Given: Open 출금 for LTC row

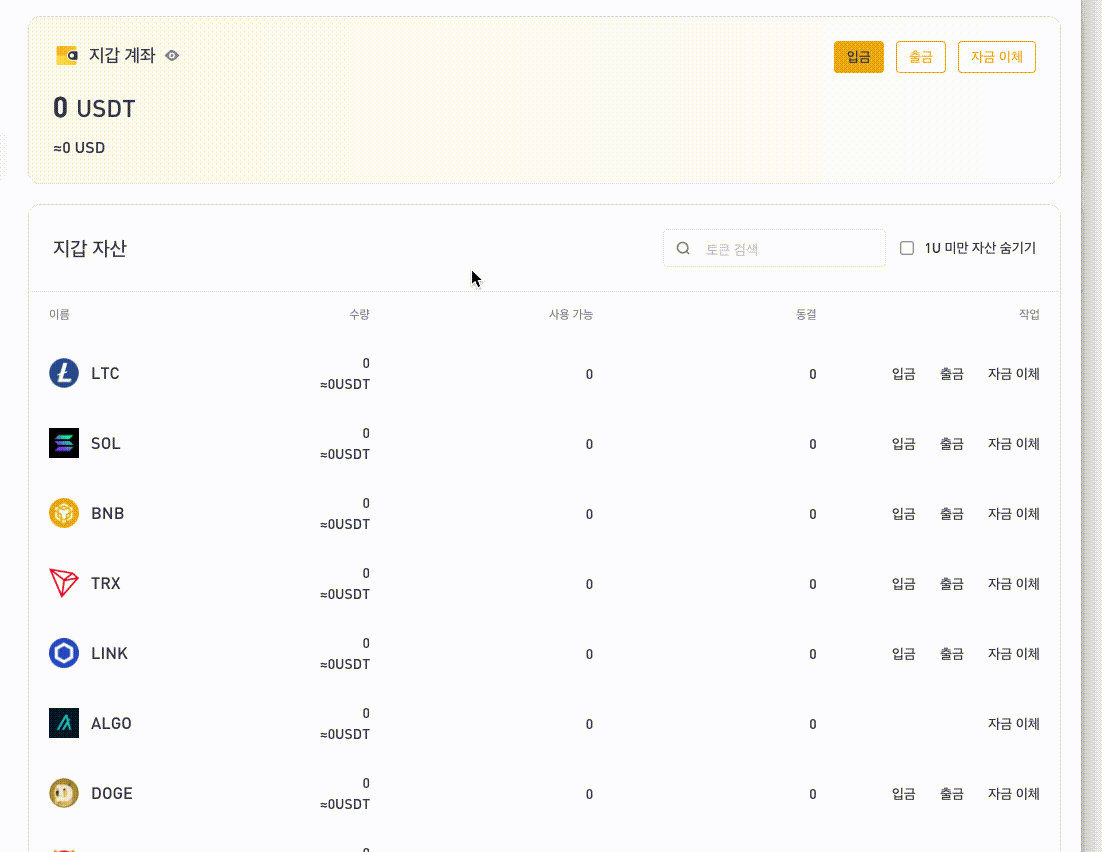Looking at the screenshot, I should pyautogui.click(x=952, y=374).
